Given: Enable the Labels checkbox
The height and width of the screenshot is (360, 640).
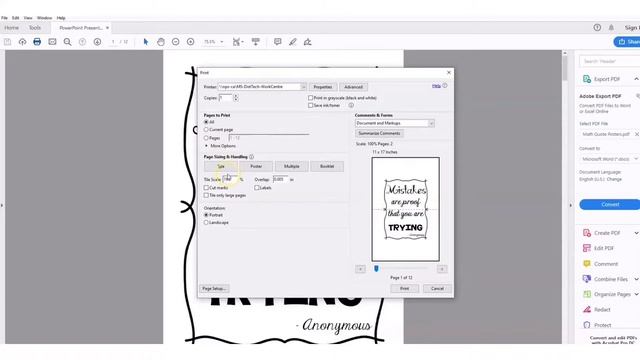Looking at the screenshot, I should [257, 188].
